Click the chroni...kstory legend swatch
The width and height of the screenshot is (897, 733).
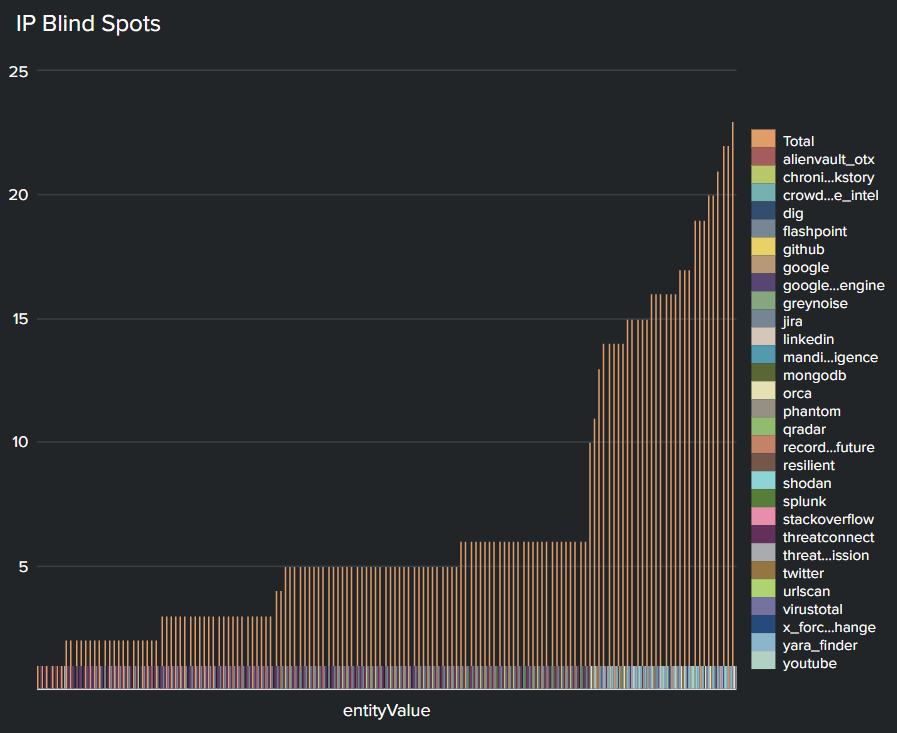(x=763, y=175)
